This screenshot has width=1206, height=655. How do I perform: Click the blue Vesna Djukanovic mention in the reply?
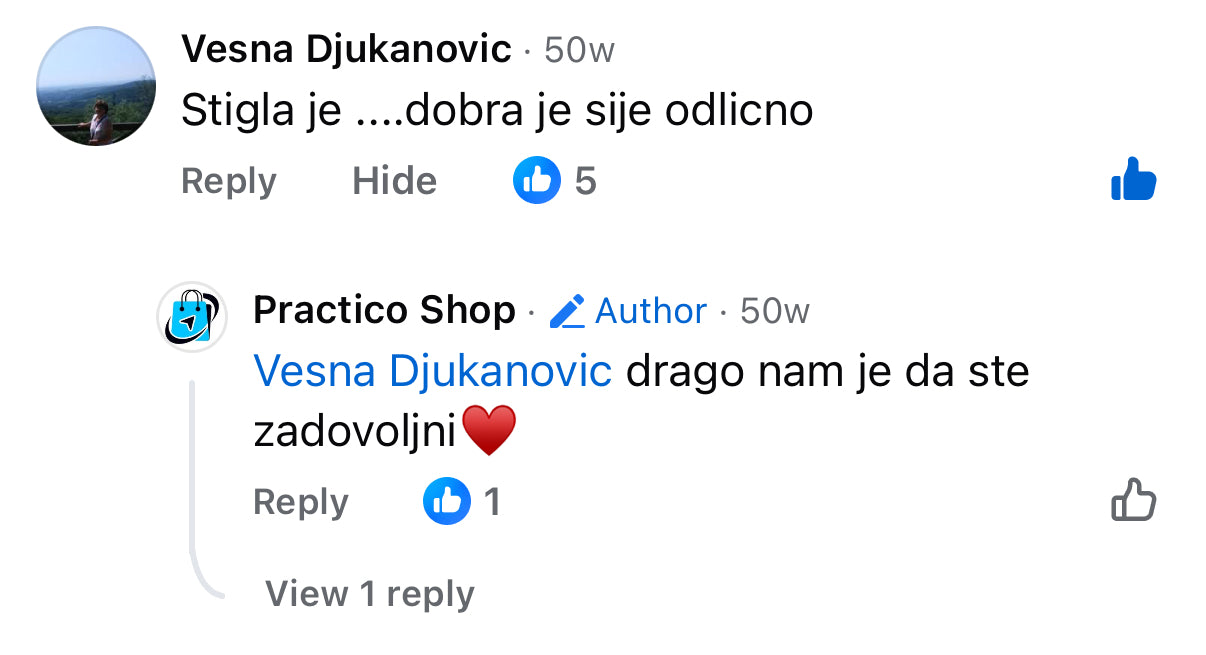(x=433, y=372)
